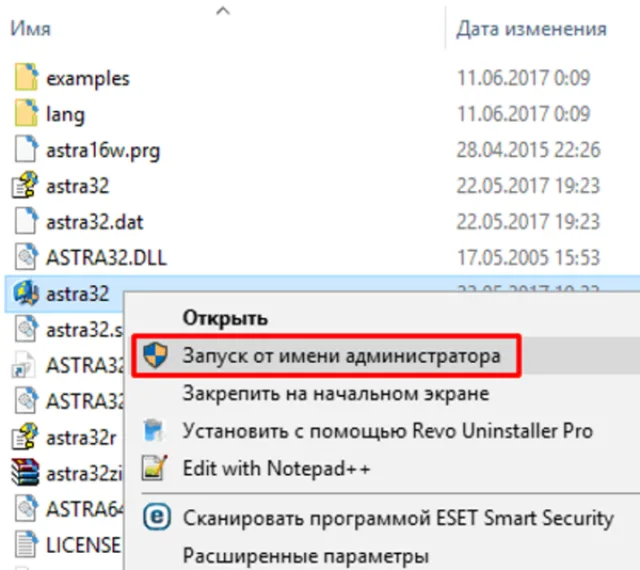Select Сканировать программой ESET Smart Security
This screenshot has height=570, width=640.
click(398, 518)
